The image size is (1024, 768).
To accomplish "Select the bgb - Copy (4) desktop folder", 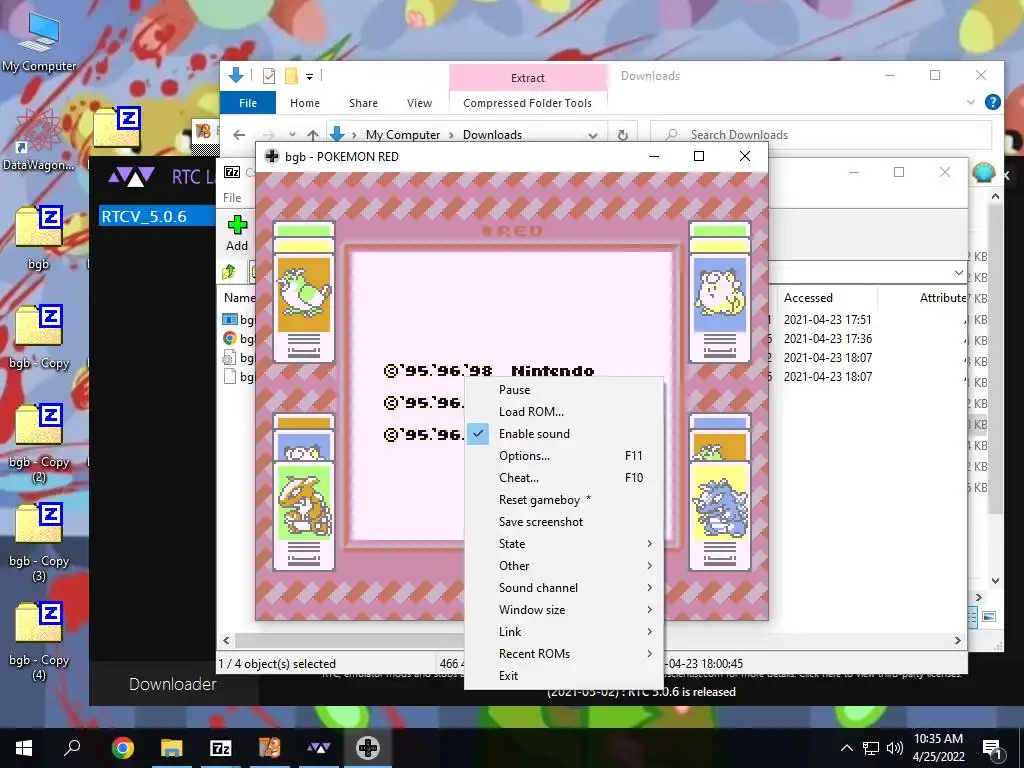I will click(x=39, y=641).
